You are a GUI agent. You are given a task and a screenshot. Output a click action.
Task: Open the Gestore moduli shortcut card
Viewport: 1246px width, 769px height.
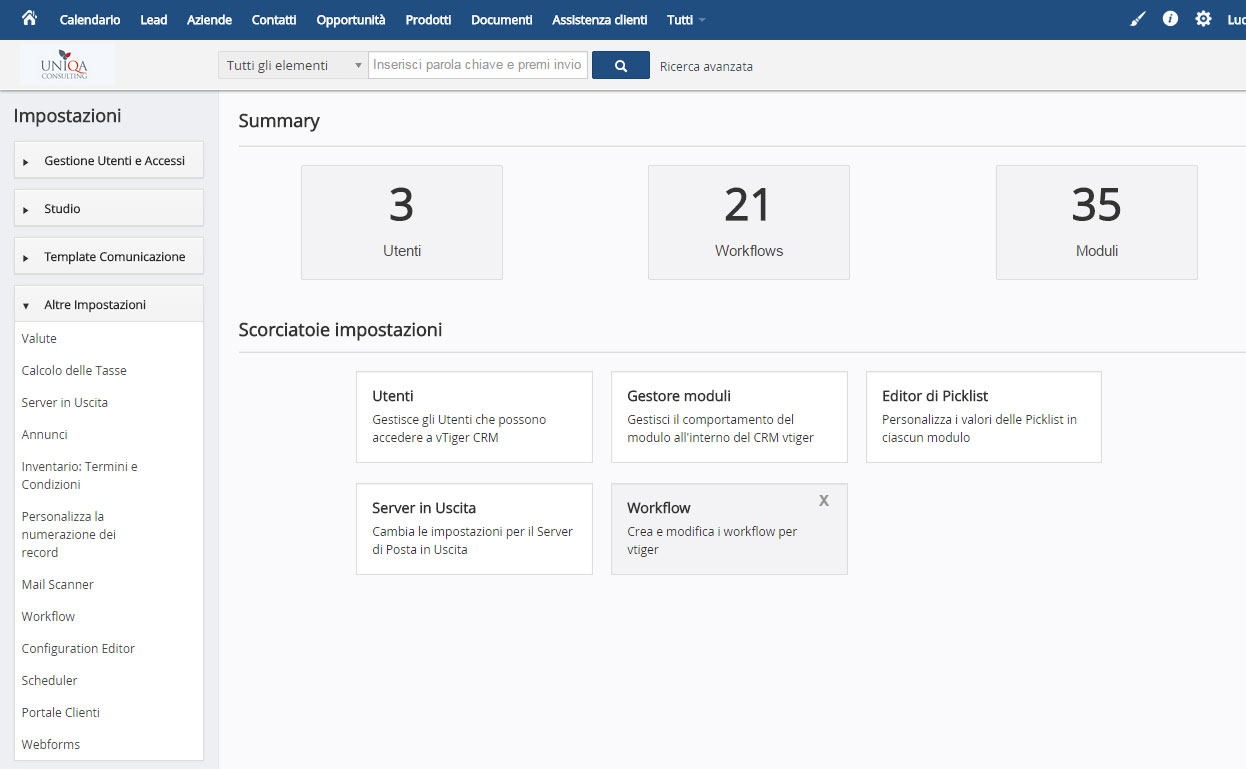pos(729,417)
